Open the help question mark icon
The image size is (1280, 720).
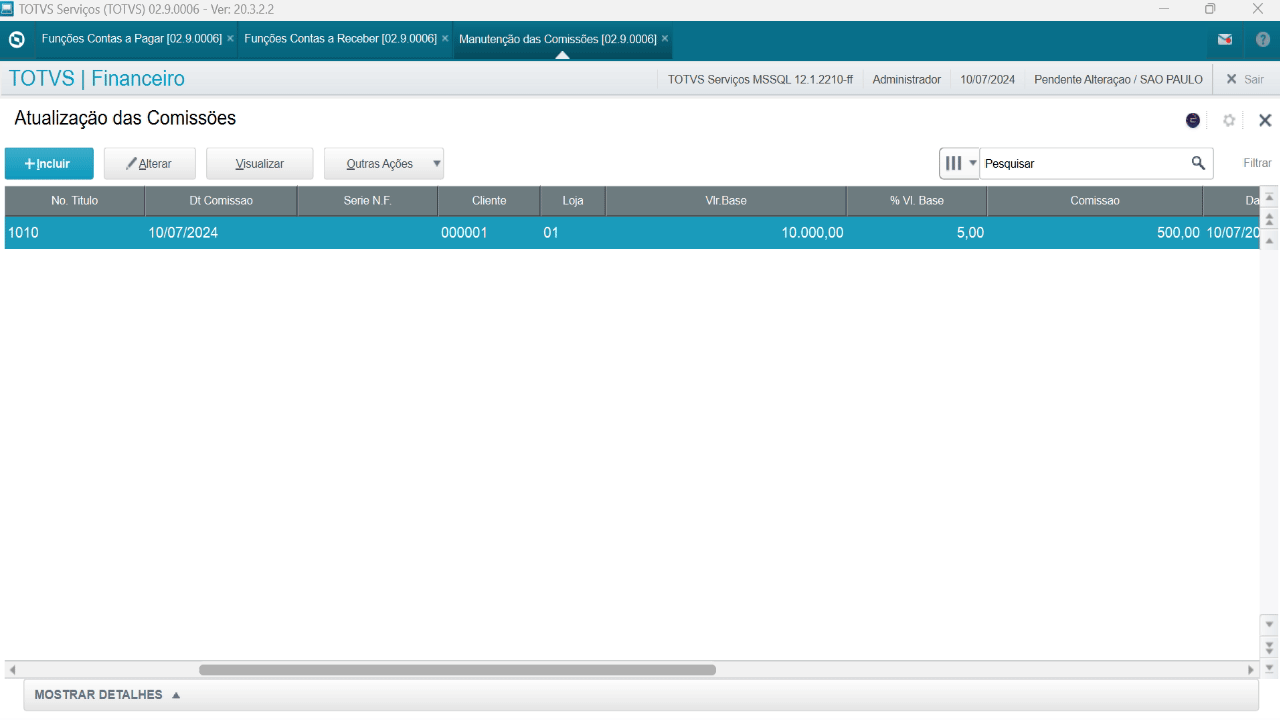[1263, 39]
